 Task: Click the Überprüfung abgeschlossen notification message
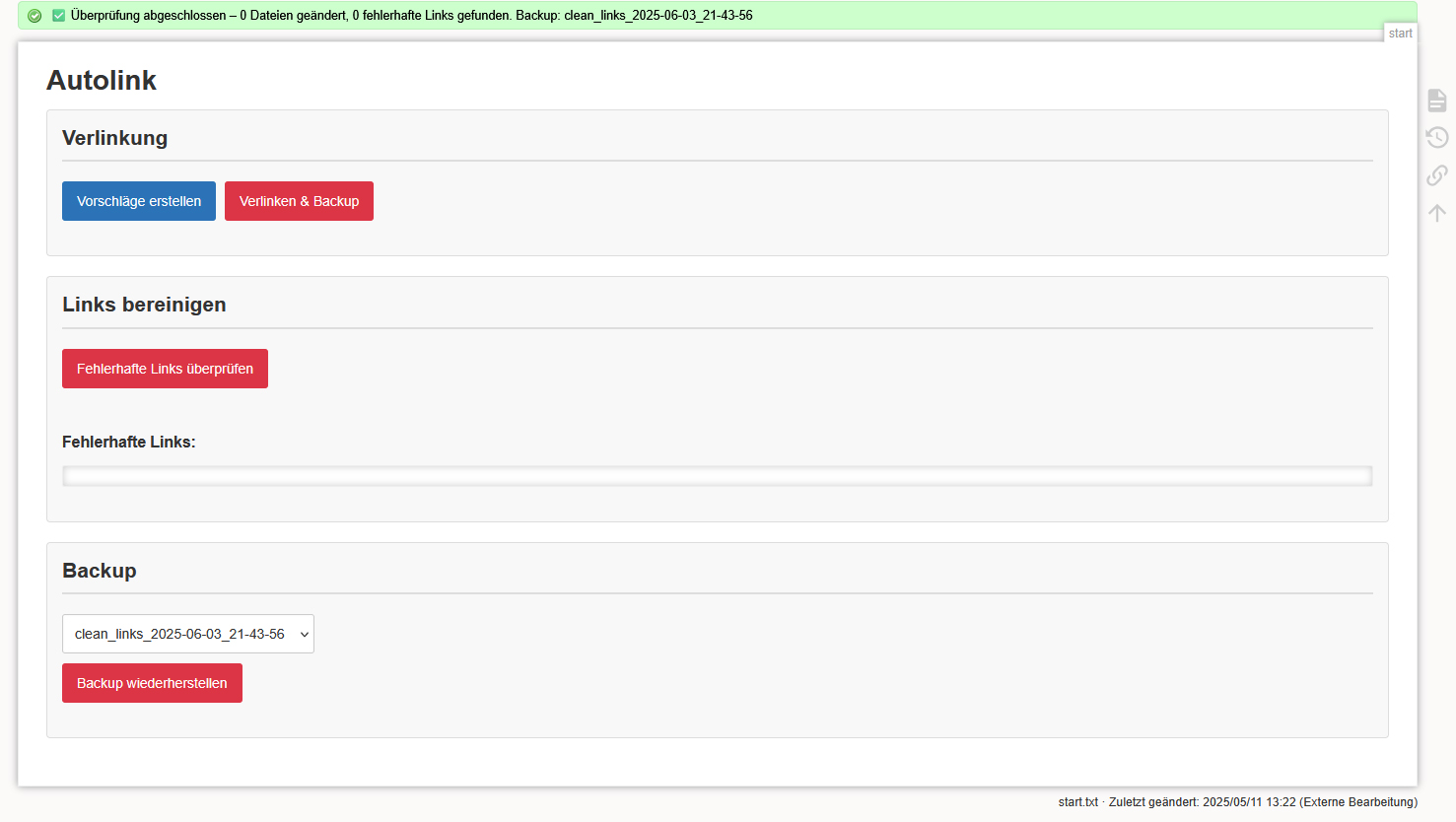(411, 16)
